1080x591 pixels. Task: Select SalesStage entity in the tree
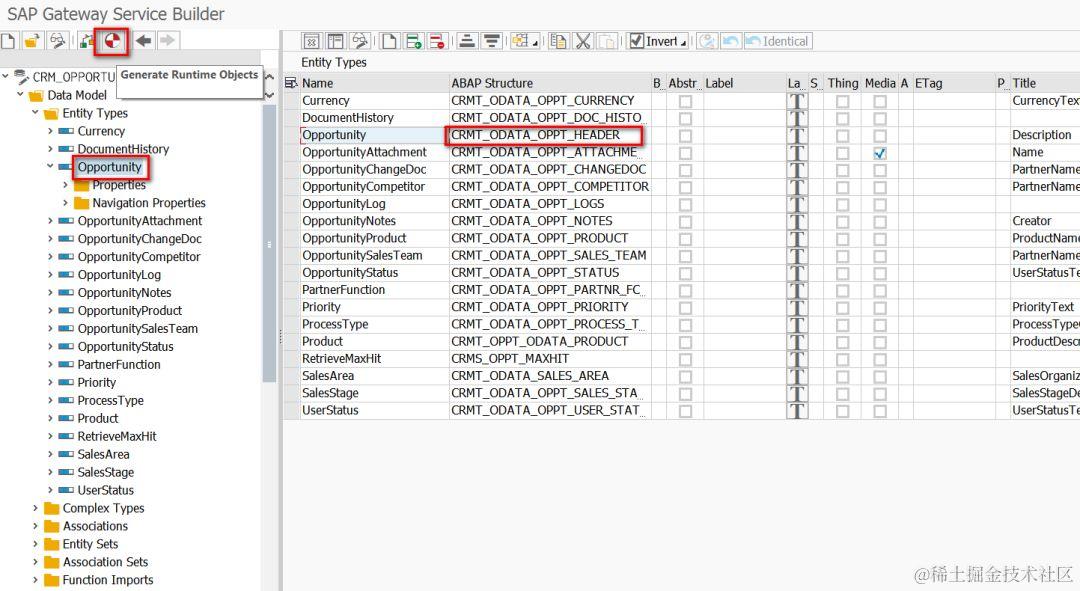click(x=105, y=472)
